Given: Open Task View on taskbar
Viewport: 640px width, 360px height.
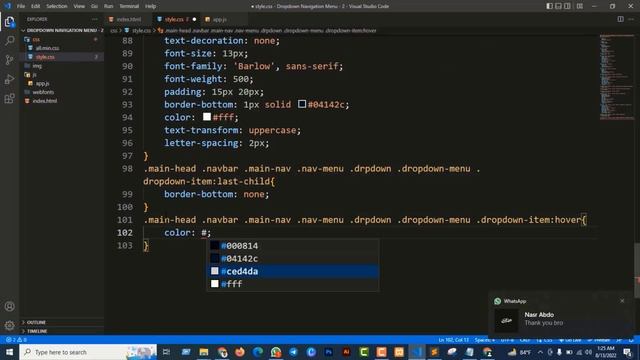Looking at the screenshot, I should (166, 352).
